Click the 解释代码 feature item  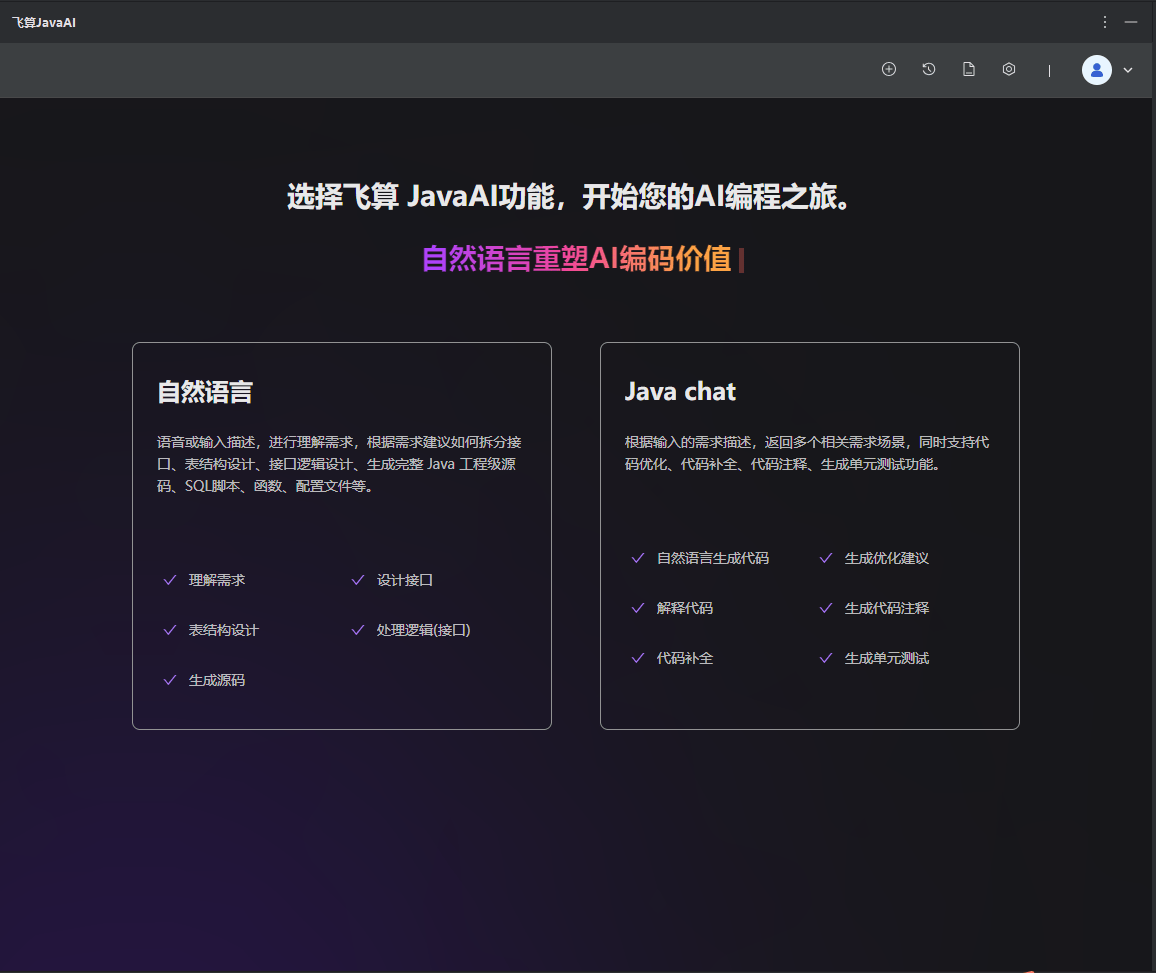click(684, 608)
